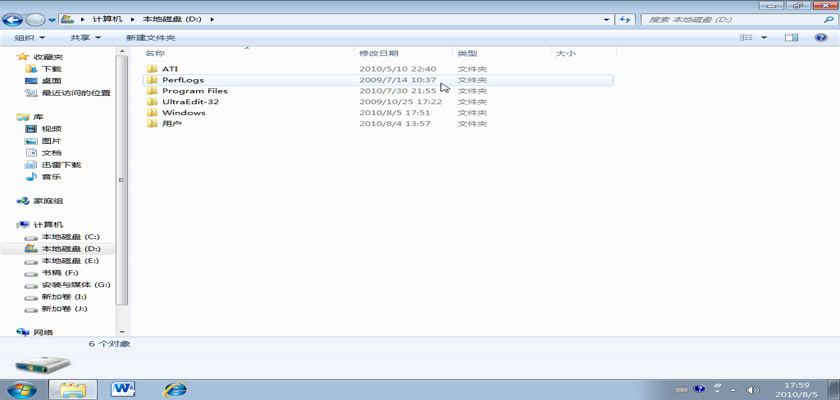This screenshot has height=400, width=840.
Task: Click the Back navigation arrow button
Action: pyautogui.click(x=15, y=19)
